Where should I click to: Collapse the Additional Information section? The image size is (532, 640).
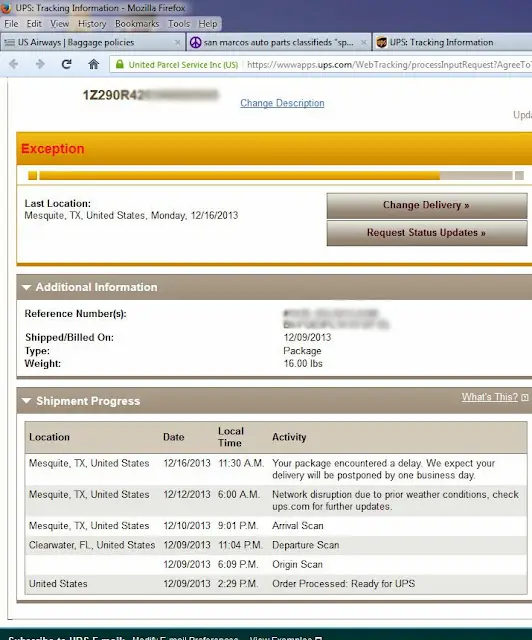pos(27,287)
